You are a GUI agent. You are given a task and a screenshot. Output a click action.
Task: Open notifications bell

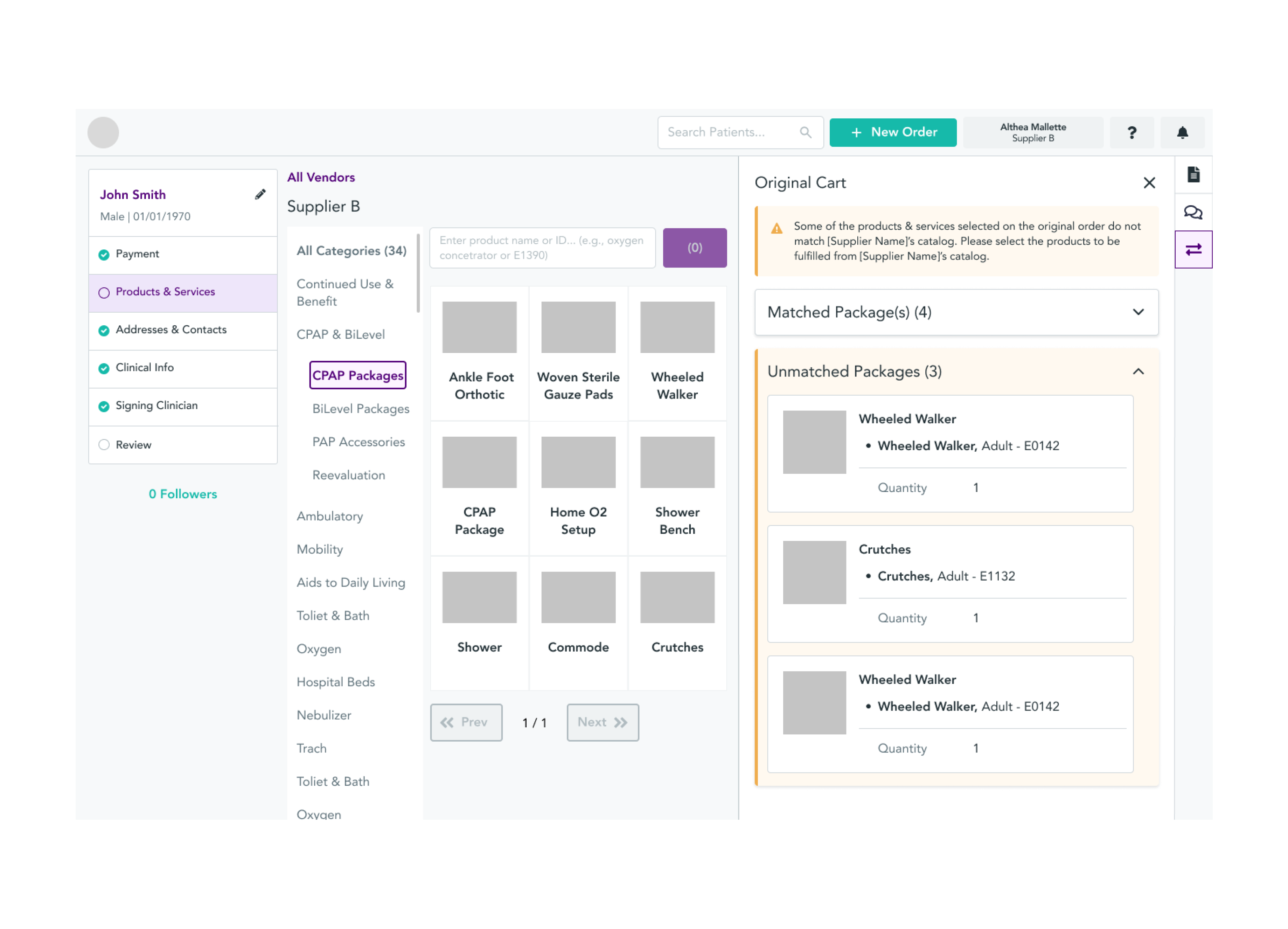click(1182, 132)
